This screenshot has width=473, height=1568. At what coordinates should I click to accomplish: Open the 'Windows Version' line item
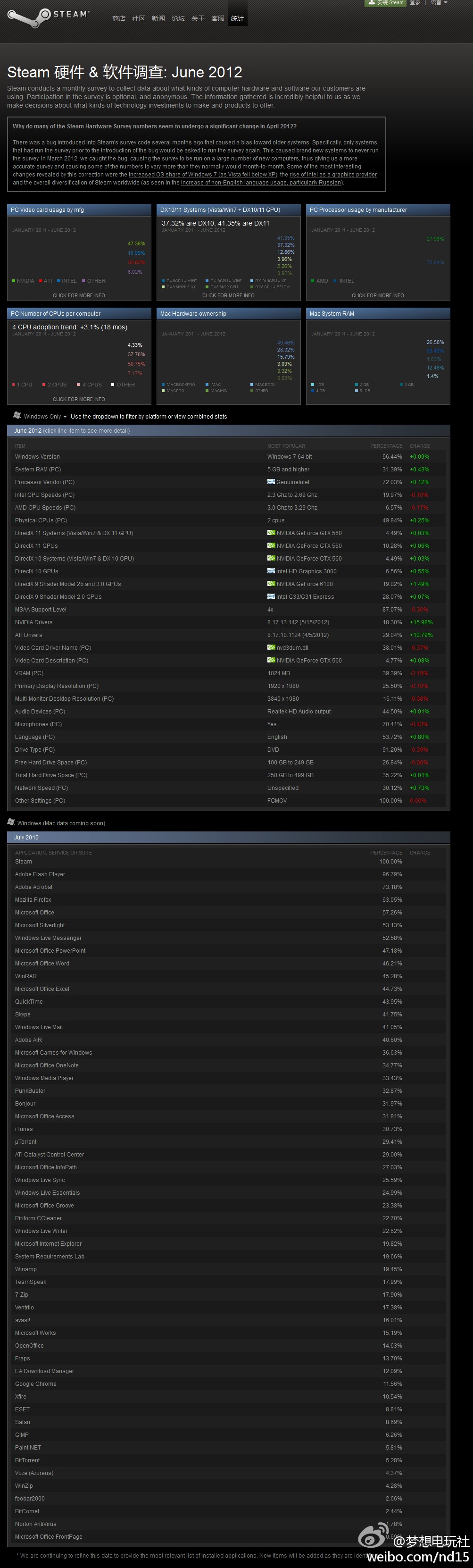[x=229, y=456]
